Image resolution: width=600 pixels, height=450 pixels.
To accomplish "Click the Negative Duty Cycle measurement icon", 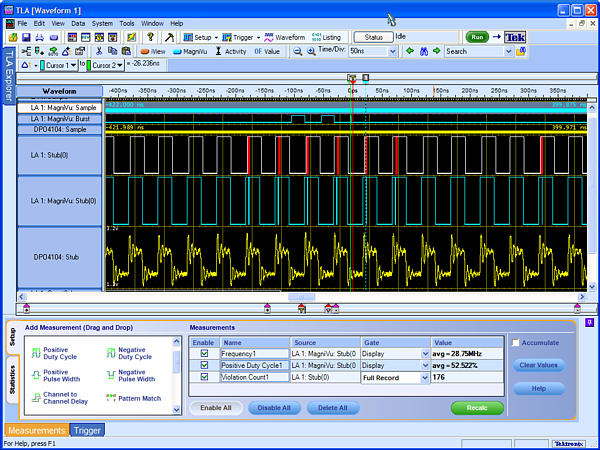I will pyautogui.click(x=111, y=353).
